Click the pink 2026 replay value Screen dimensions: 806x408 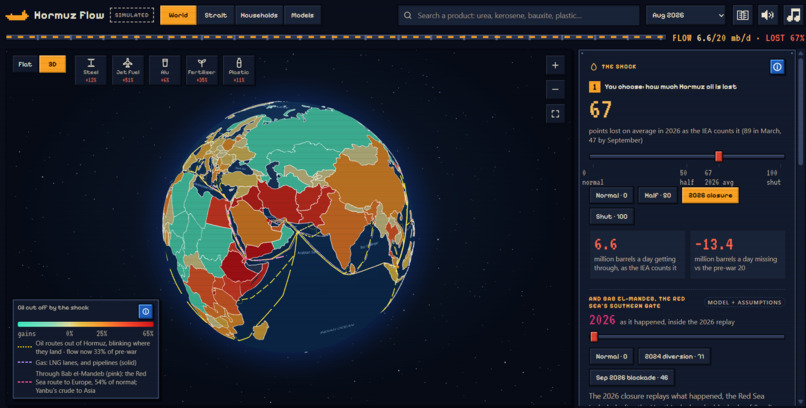coord(602,321)
